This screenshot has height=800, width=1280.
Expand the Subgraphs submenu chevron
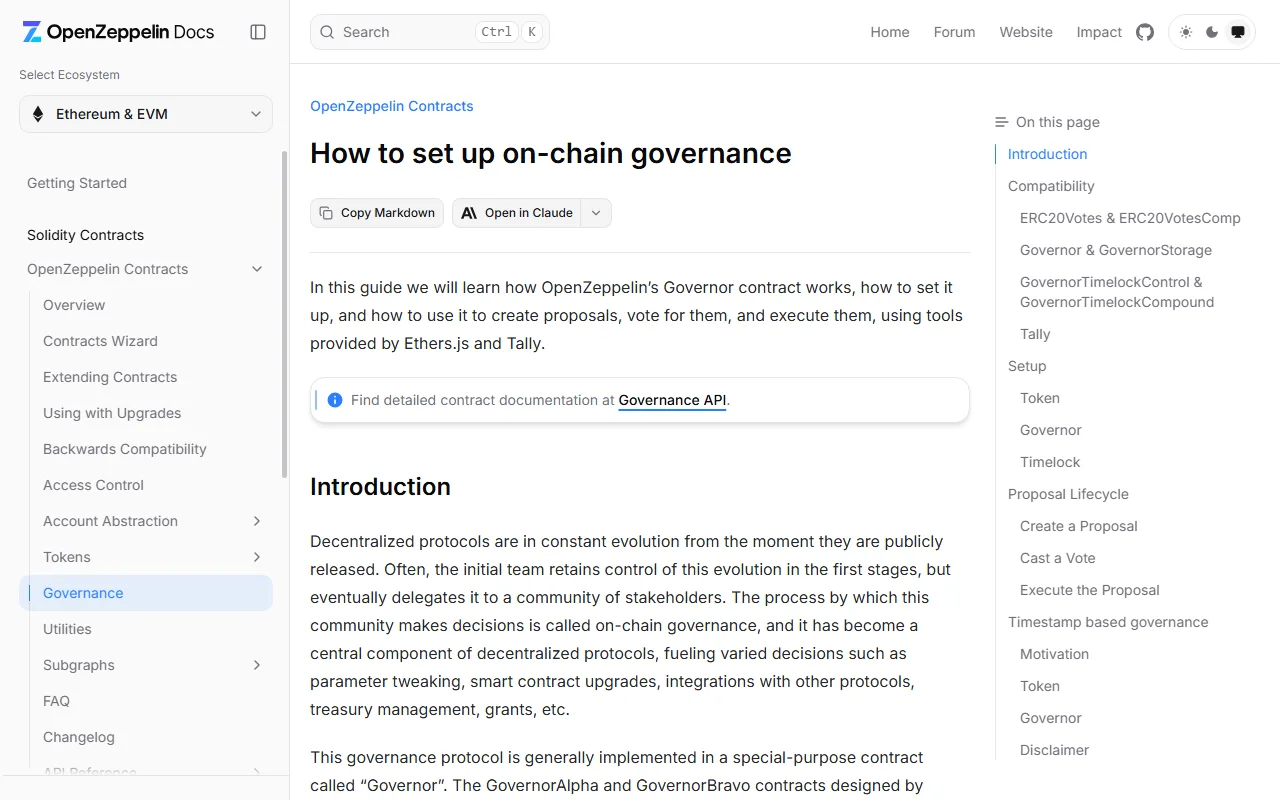[257, 665]
